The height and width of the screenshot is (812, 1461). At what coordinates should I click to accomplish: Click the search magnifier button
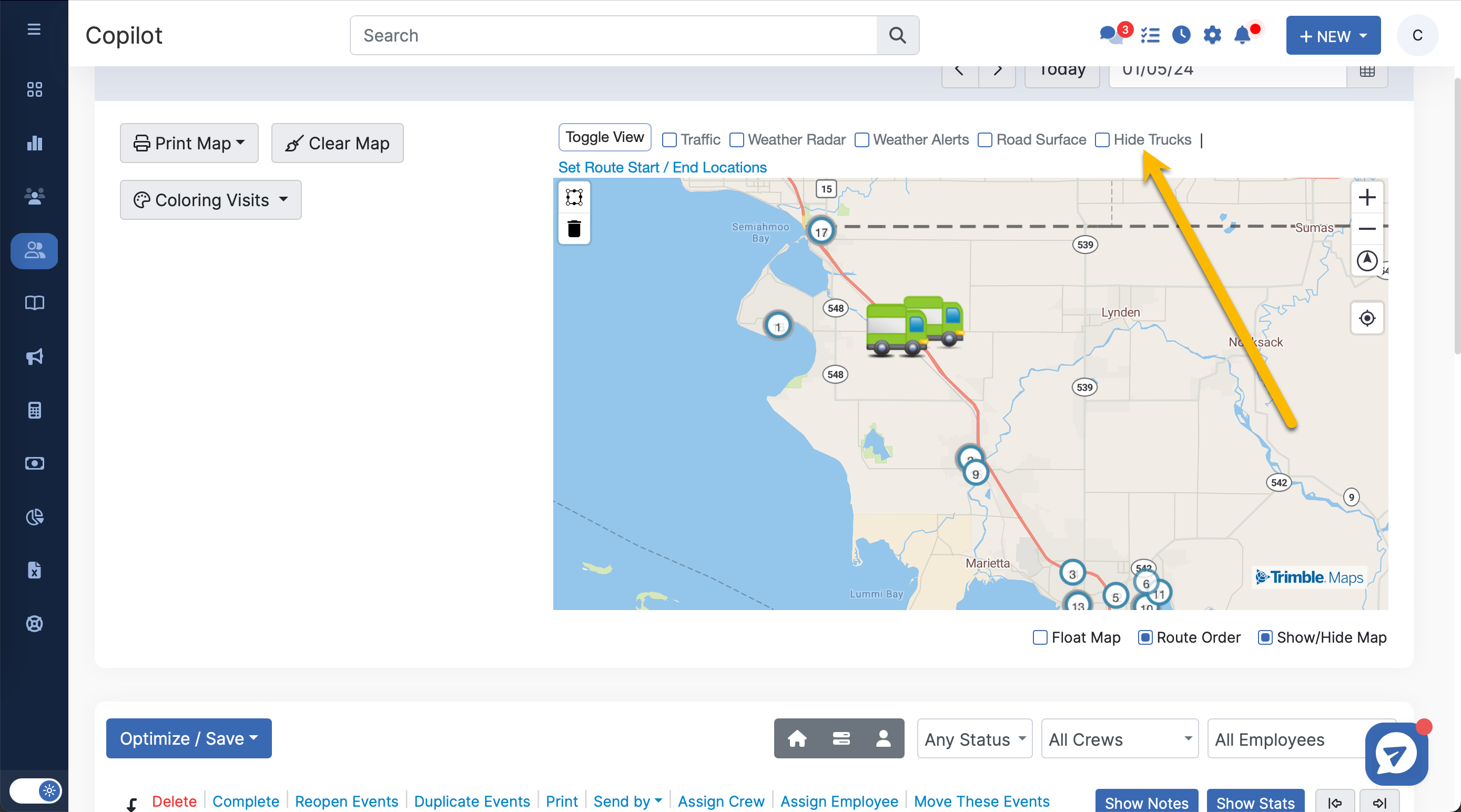pos(897,35)
